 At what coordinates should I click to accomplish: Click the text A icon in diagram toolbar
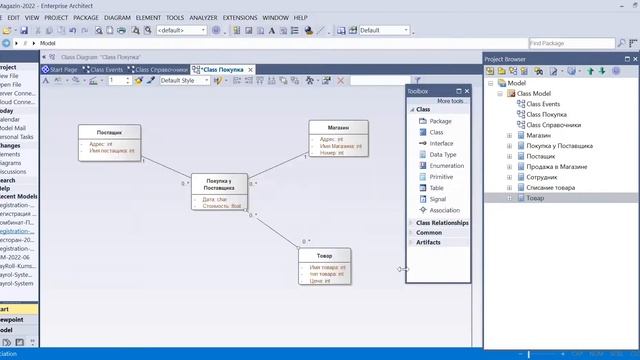pyautogui.click(x=46, y=80)
